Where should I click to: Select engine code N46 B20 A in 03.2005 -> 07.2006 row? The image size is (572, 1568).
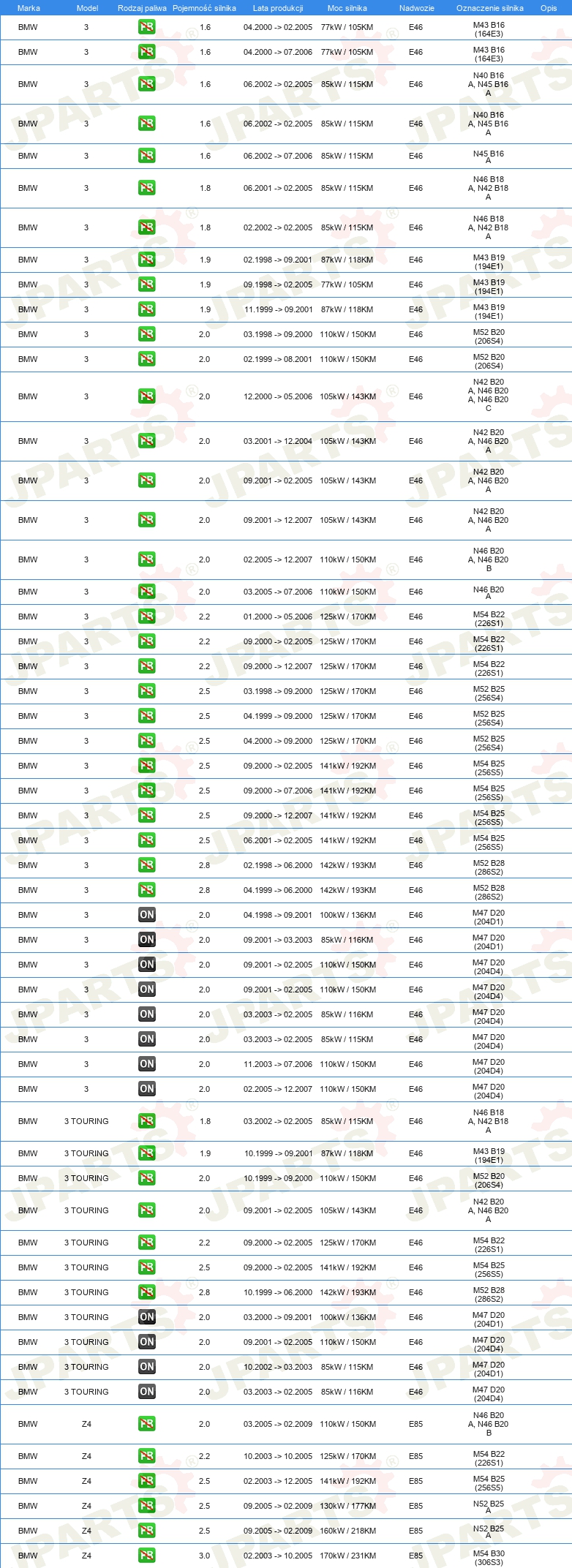click(489, 593)
